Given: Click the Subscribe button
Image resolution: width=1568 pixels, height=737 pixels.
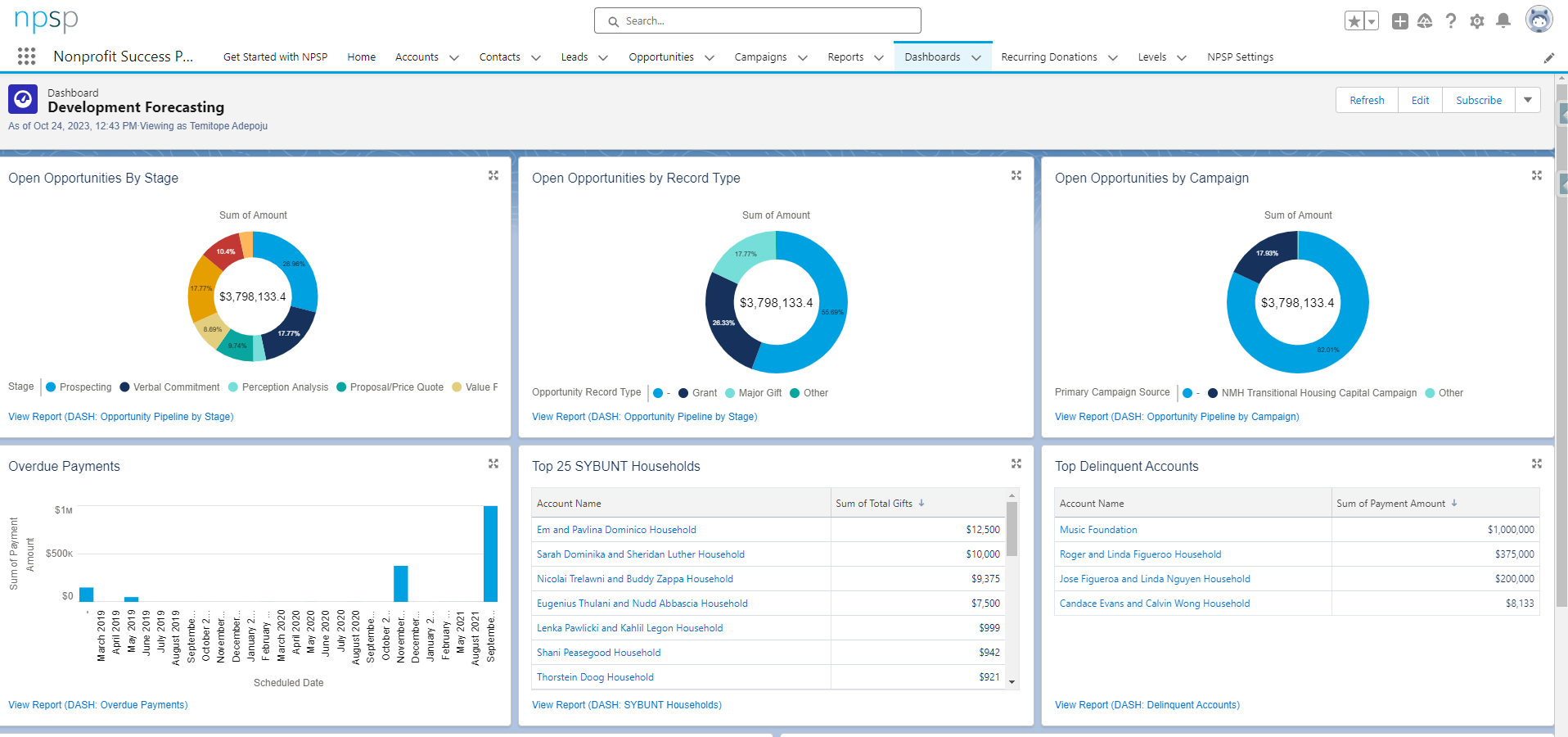Looking at the screenshot, I should (x=1479, y=100).
